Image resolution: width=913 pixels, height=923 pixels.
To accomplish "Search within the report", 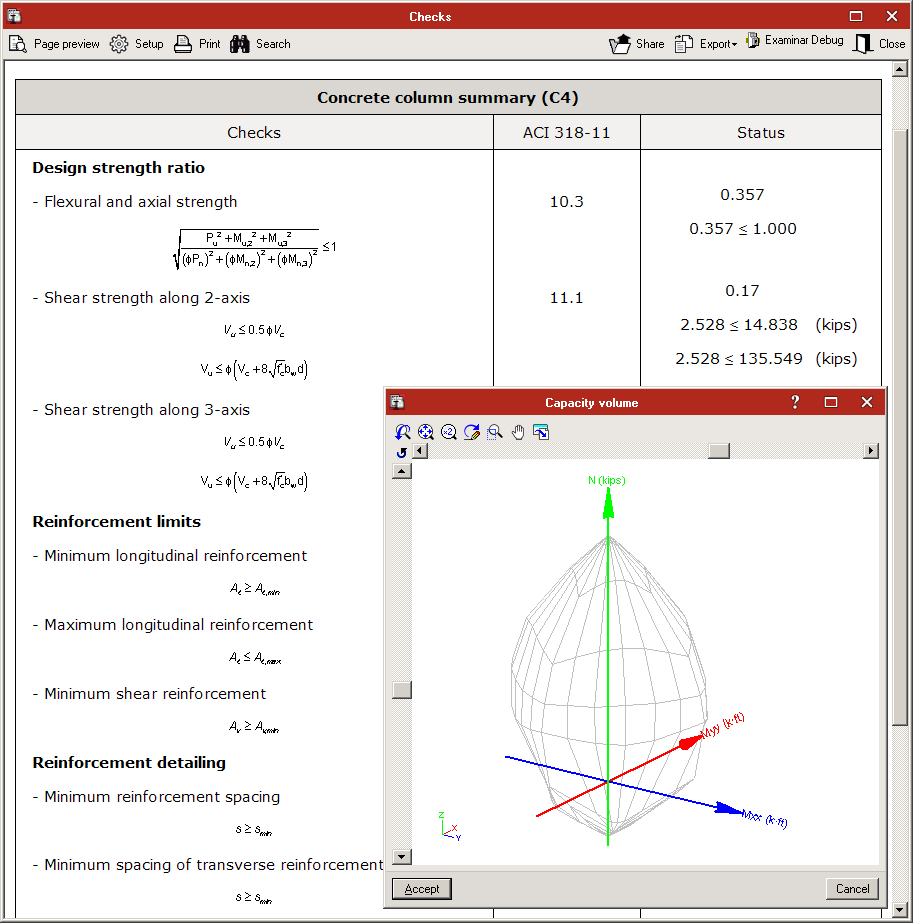I will coord(260,44).
